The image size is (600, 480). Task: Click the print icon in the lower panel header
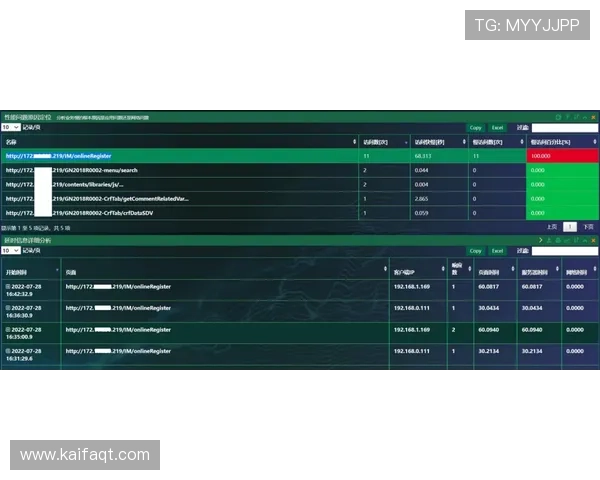coord(557,241)
